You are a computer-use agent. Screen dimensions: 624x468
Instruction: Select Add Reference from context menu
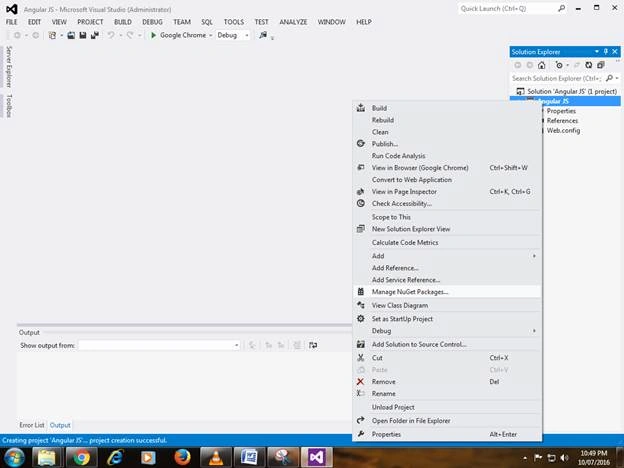click(447, 268)
